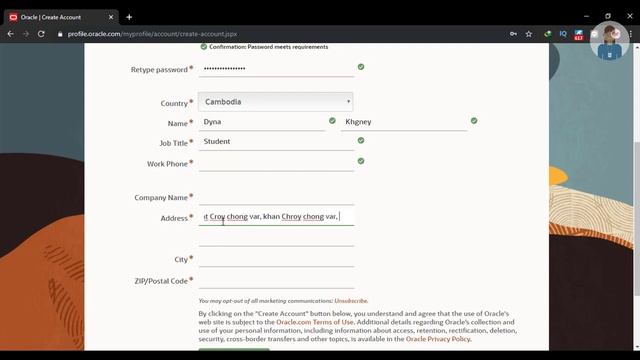Focus the City input field
Image resolution: width=640 pixels, height=360 pixels.
point(276,259)
